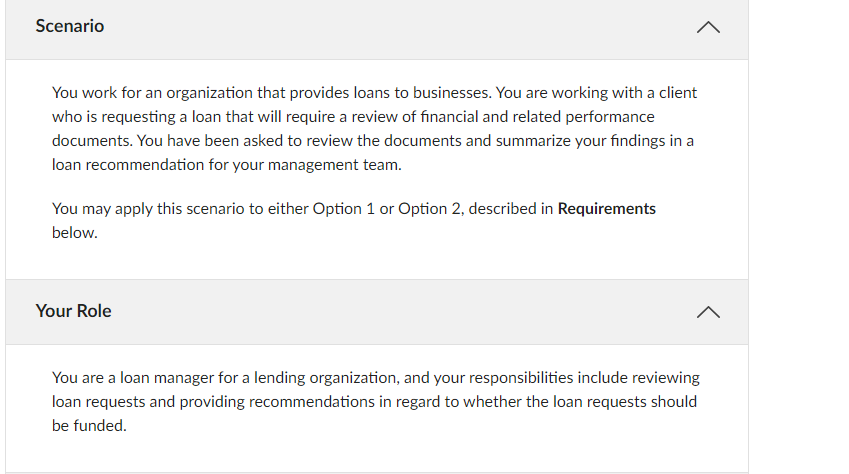Click the chevron arrow in the Your Role header
This screenshot has width=849, height=474.
pyautogui.click(x=707, y=312)
